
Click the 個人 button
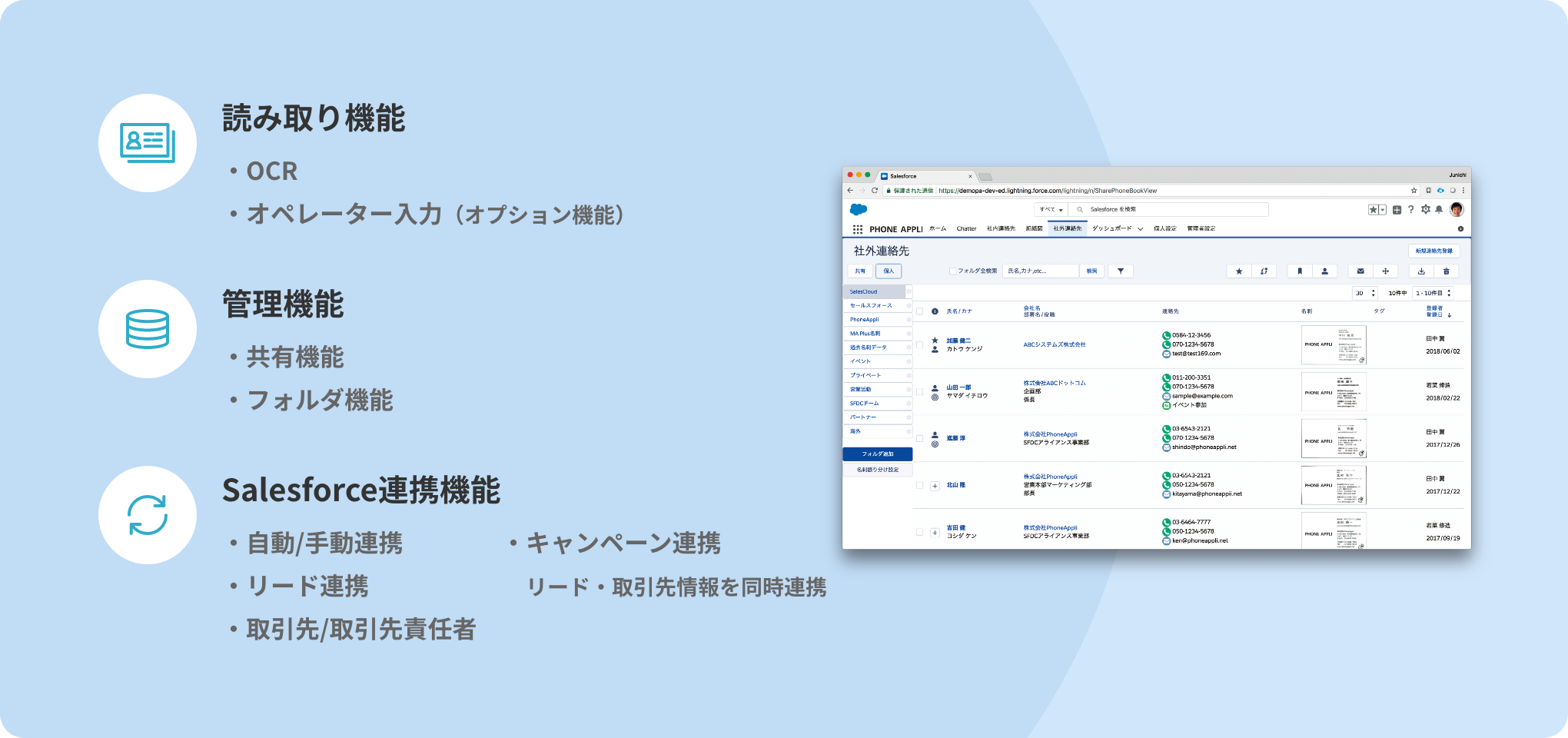[x=889, y=271]
